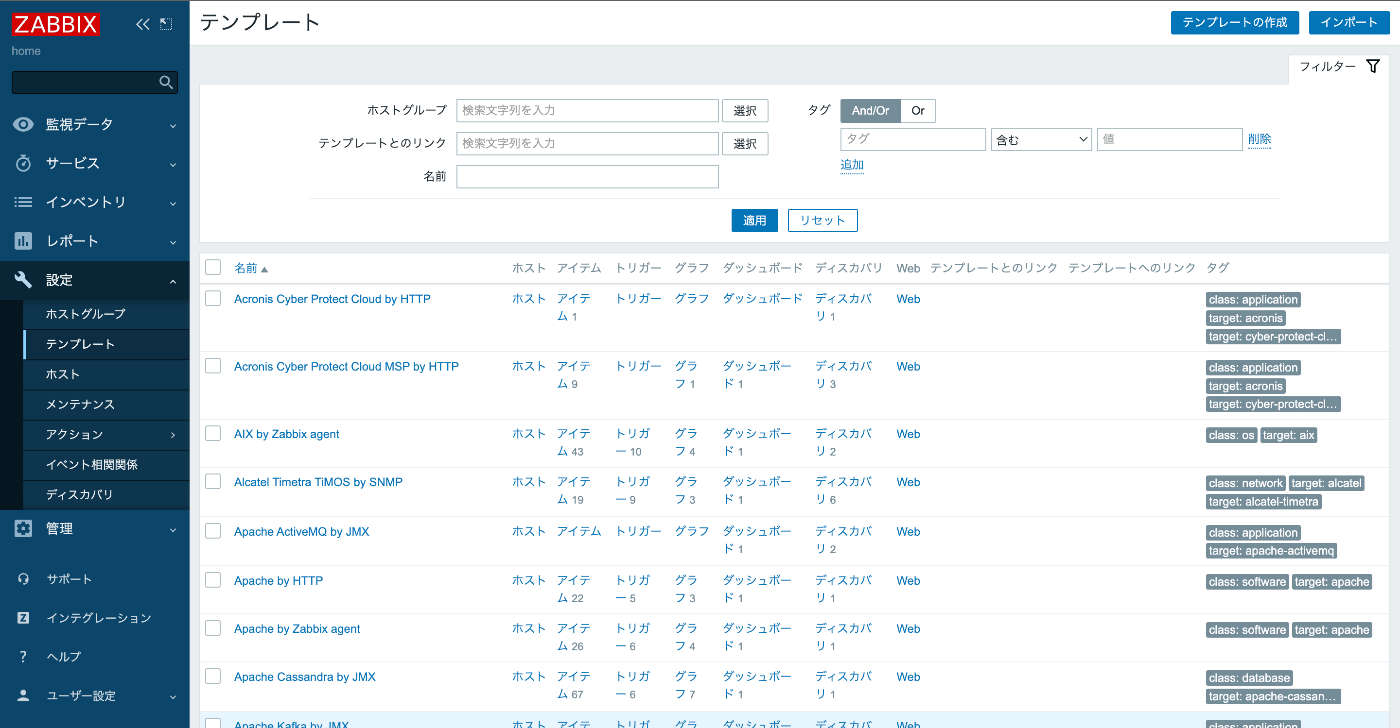Check the Apache by Zabbix agent row

click(x=213, y=628)
